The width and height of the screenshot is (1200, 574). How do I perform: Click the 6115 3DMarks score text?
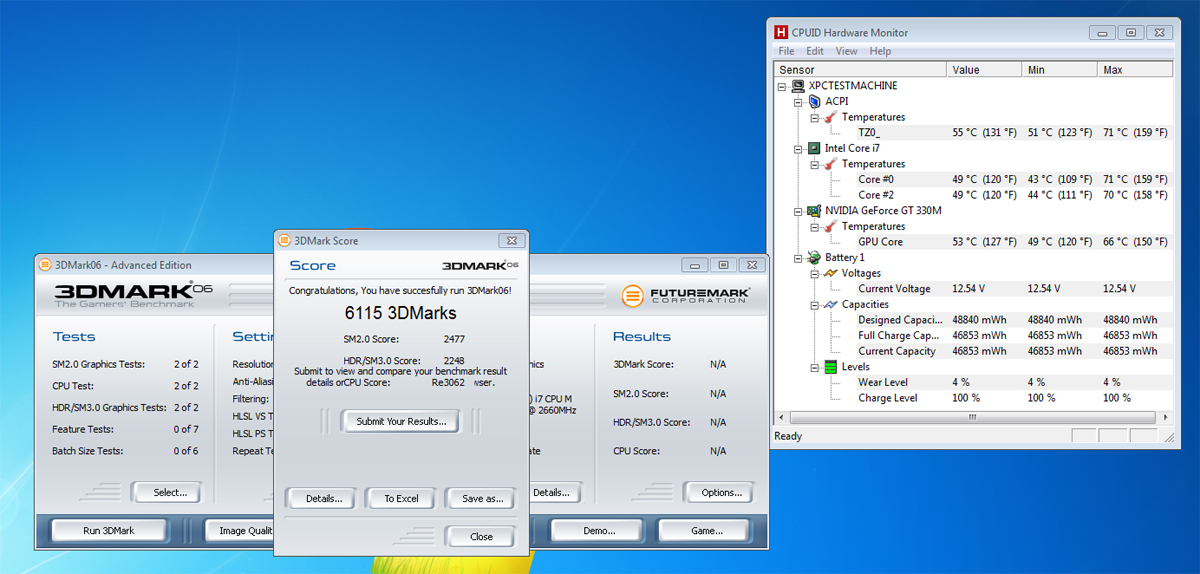click(400, 313)
